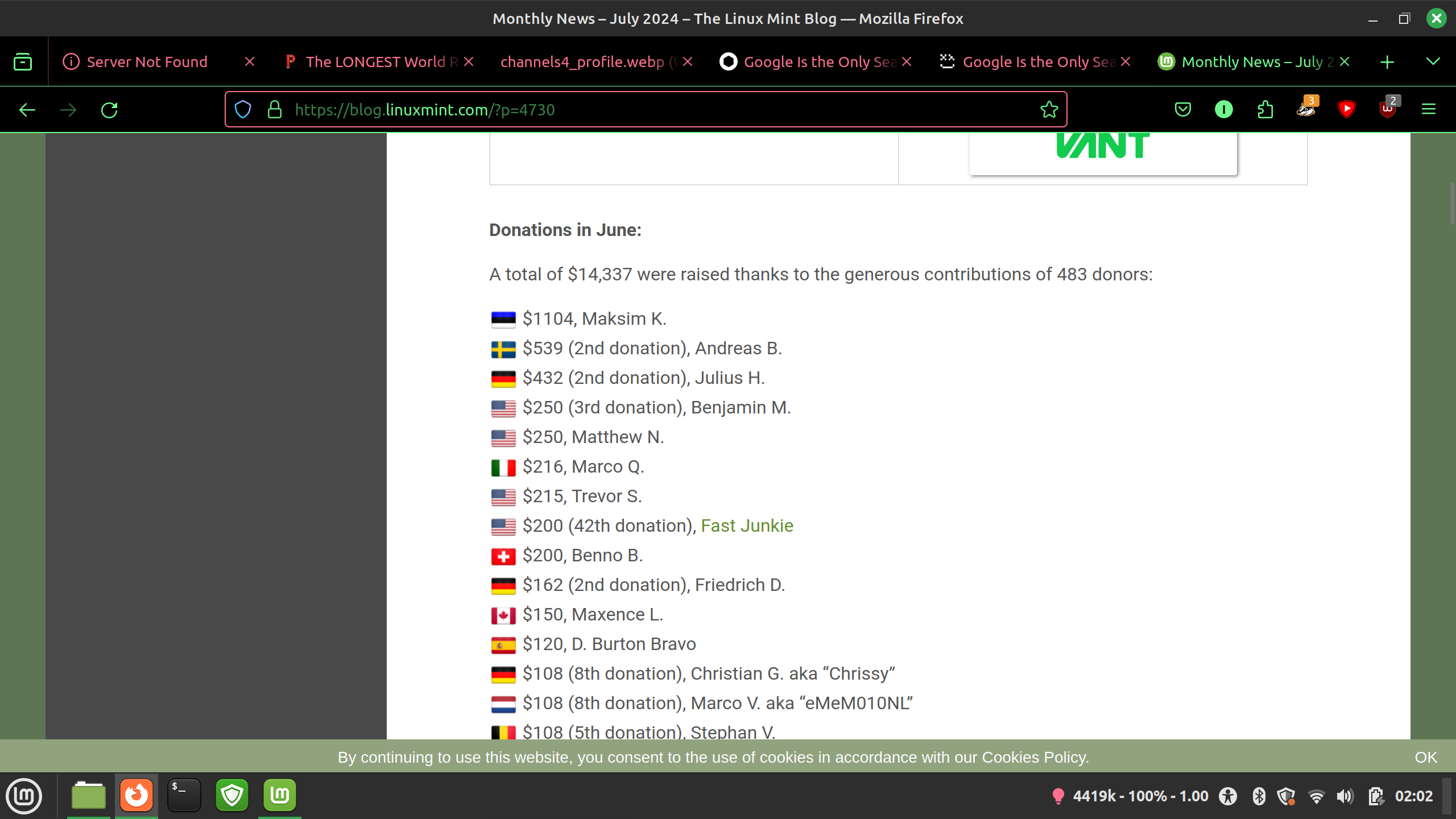Open the Redshift lightbulb tray applet
The width and height of the screenshot is (1456, 819).
coord(1058,796)
